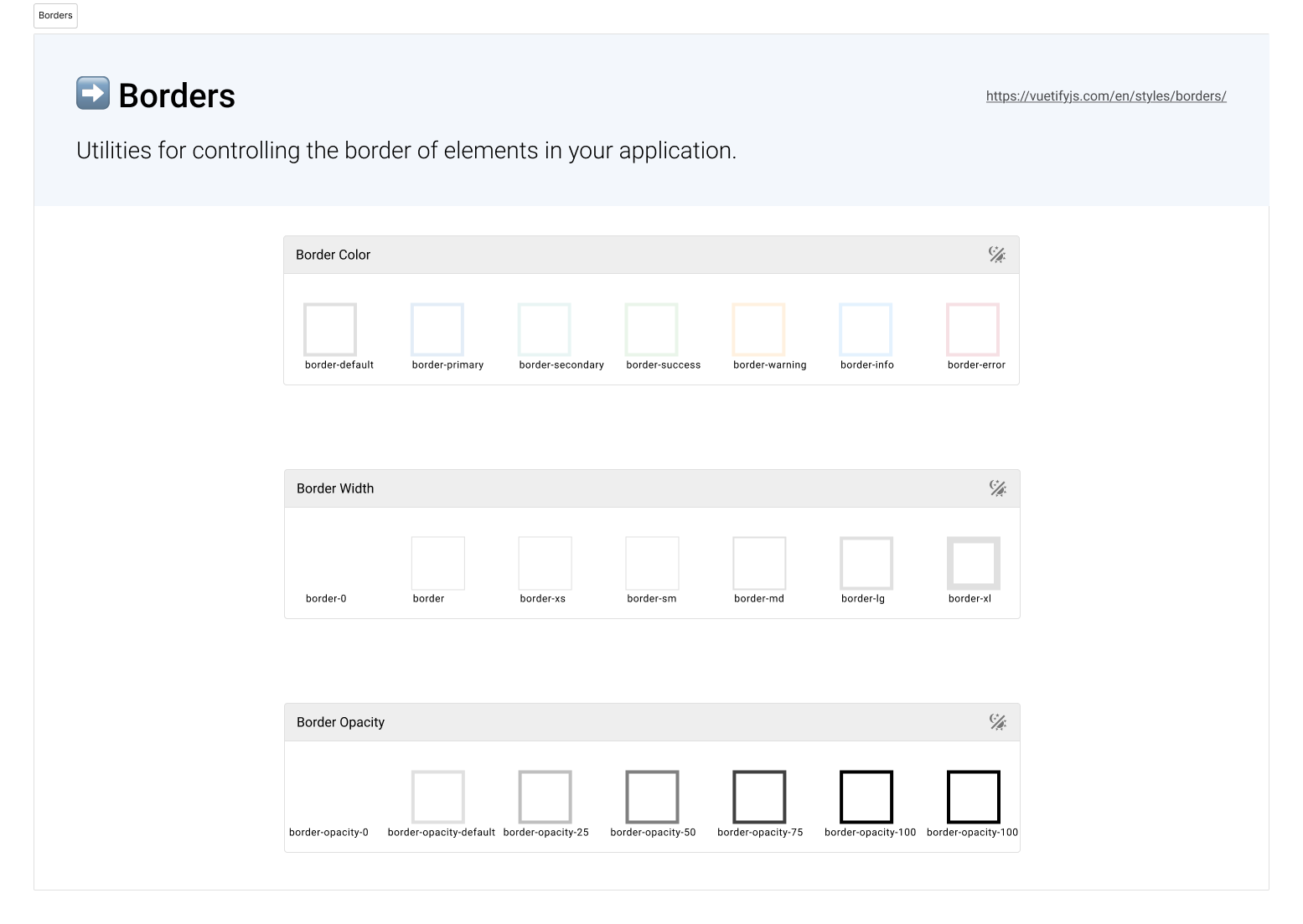
Task: Select the border-opacity-50 sample box
Action: click(652, 798)
